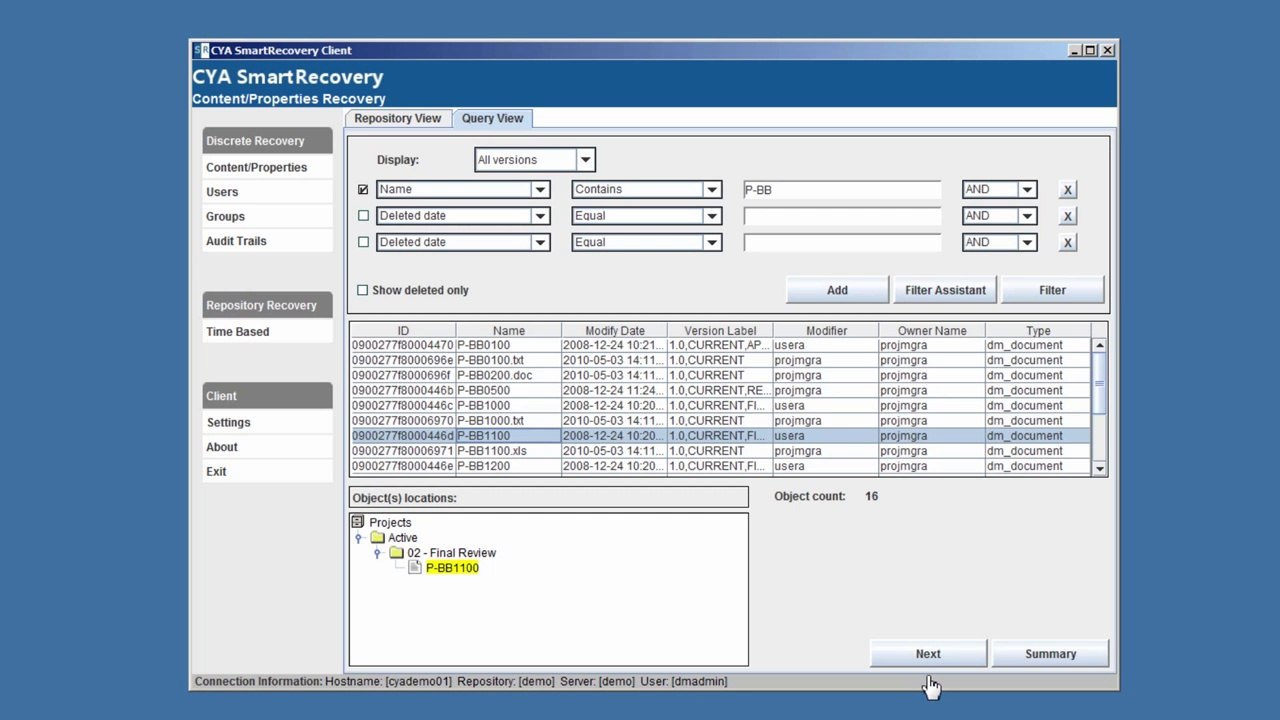This screenshot has width=1280, height=720.
Task: Sort by the Modifier column header
Action: [826, 330]
